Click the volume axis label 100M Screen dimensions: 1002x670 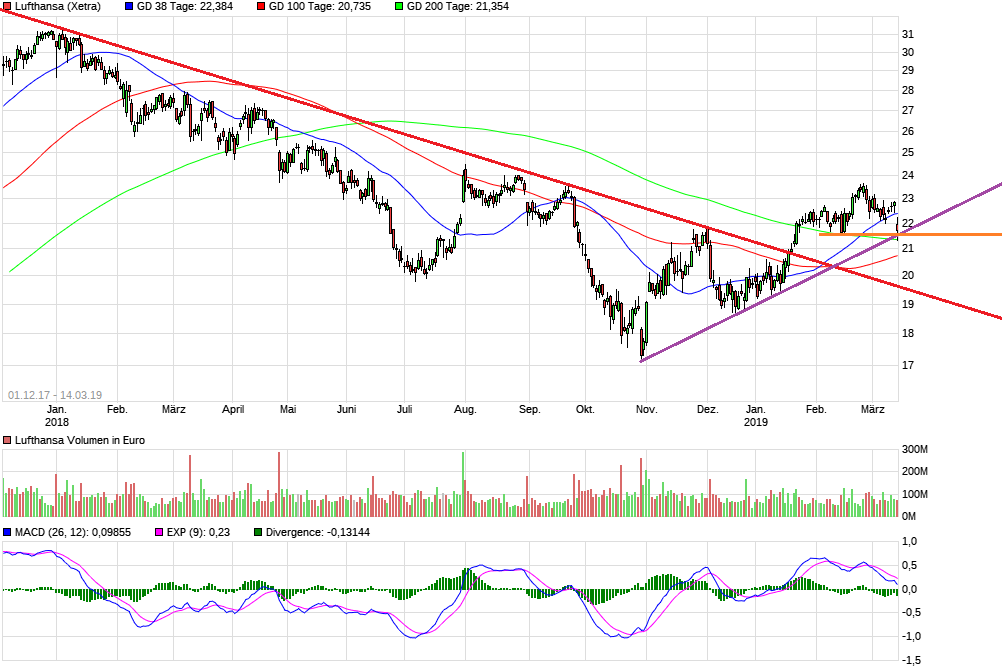[914, 494]
